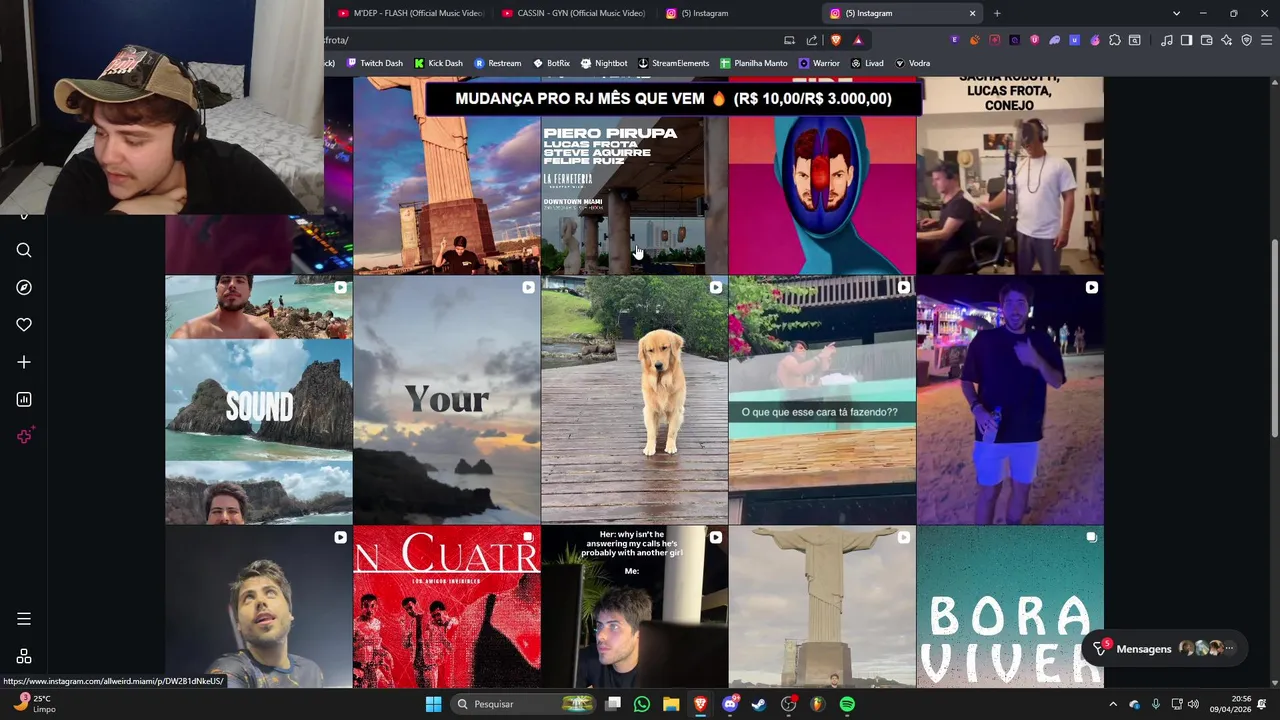Open the Windows Start menu
The width and height of the screenshot is (1280, 720).
pyautogui.click(x=433, y=704)
